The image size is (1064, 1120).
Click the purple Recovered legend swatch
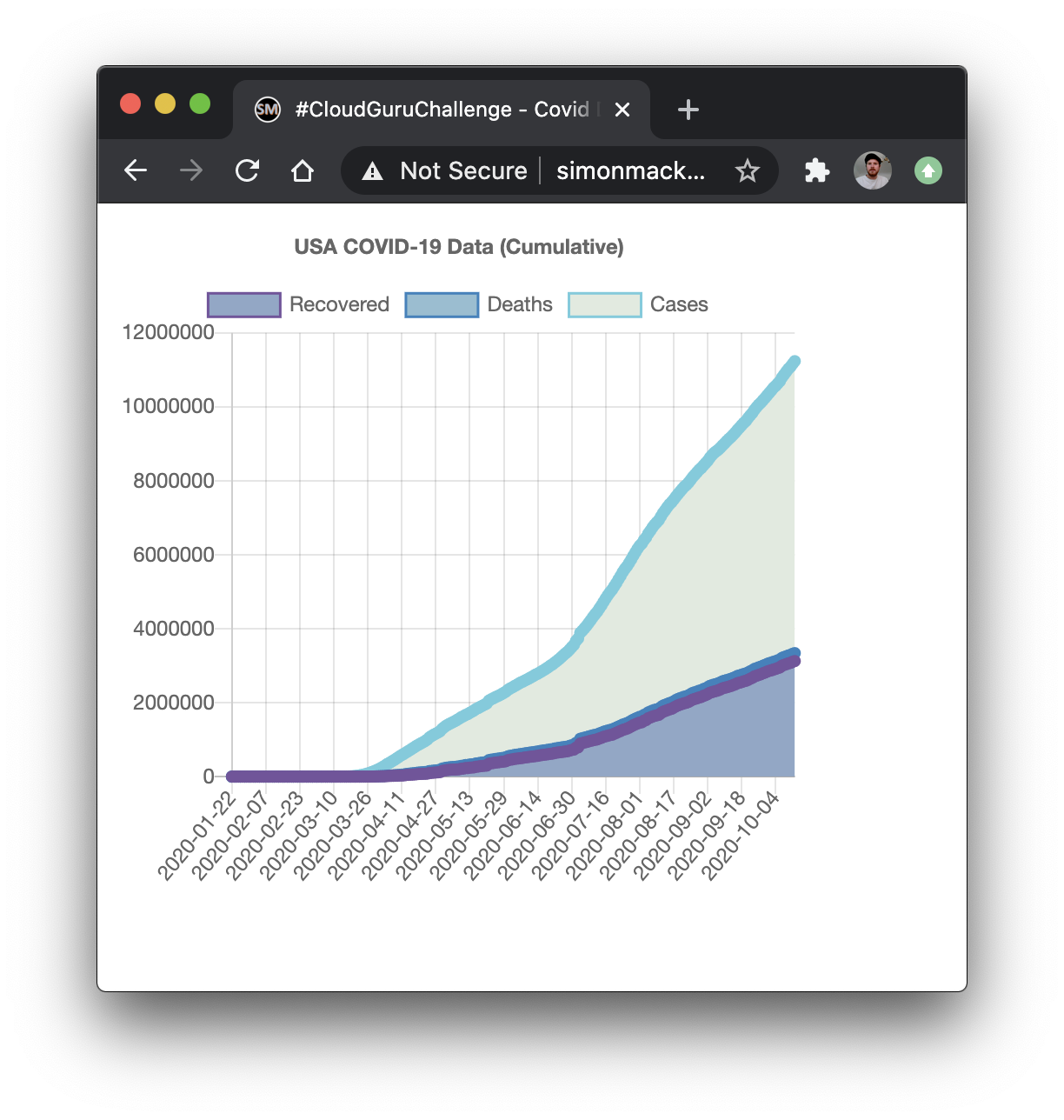pyautogui.click(x=244, y=305)
